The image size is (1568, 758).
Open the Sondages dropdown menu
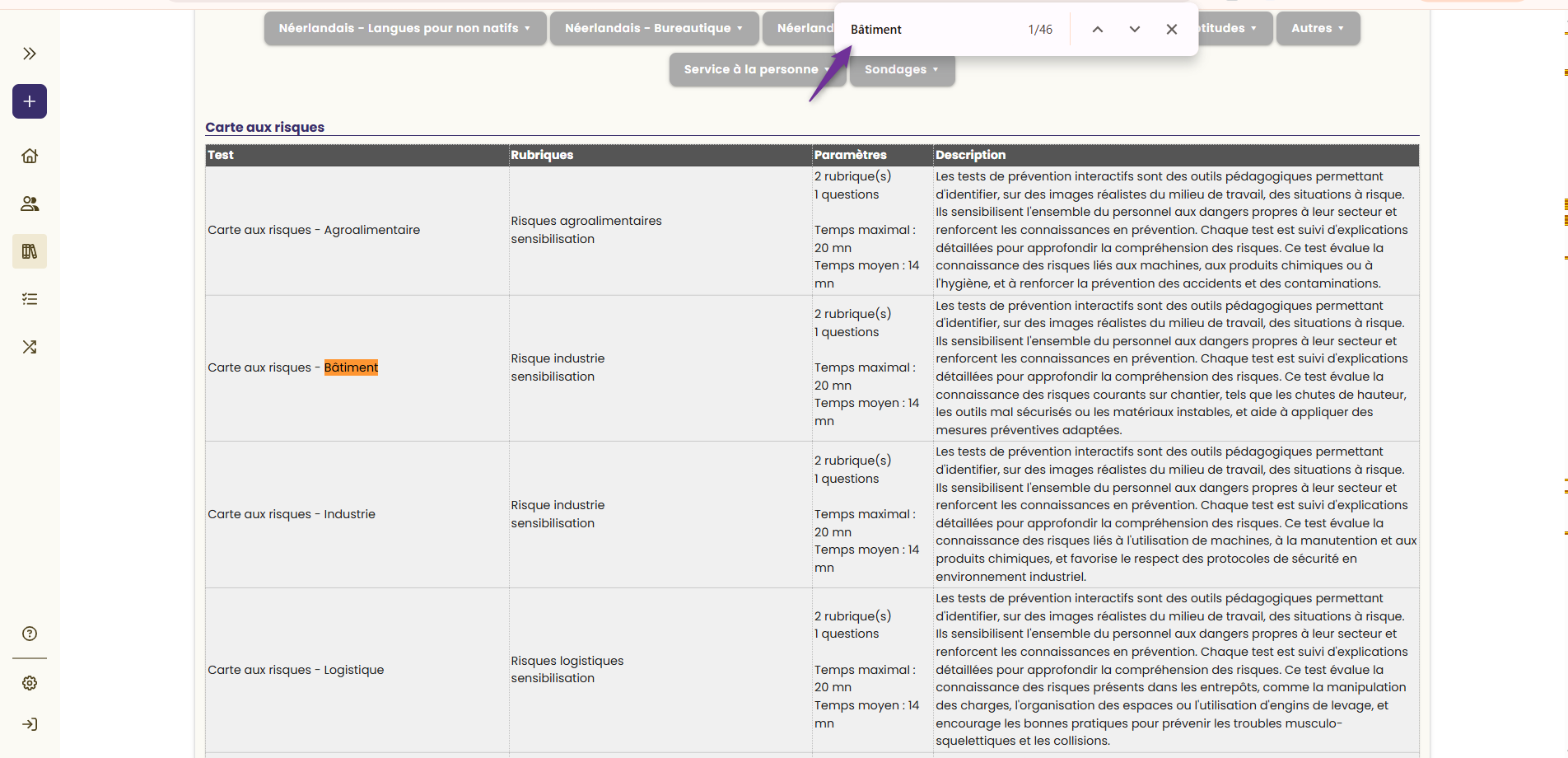(x=902, y=69)
